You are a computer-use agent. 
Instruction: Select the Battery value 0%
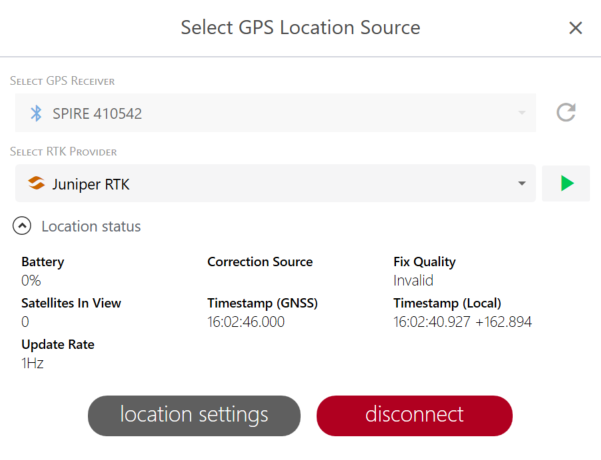point(31,281)
